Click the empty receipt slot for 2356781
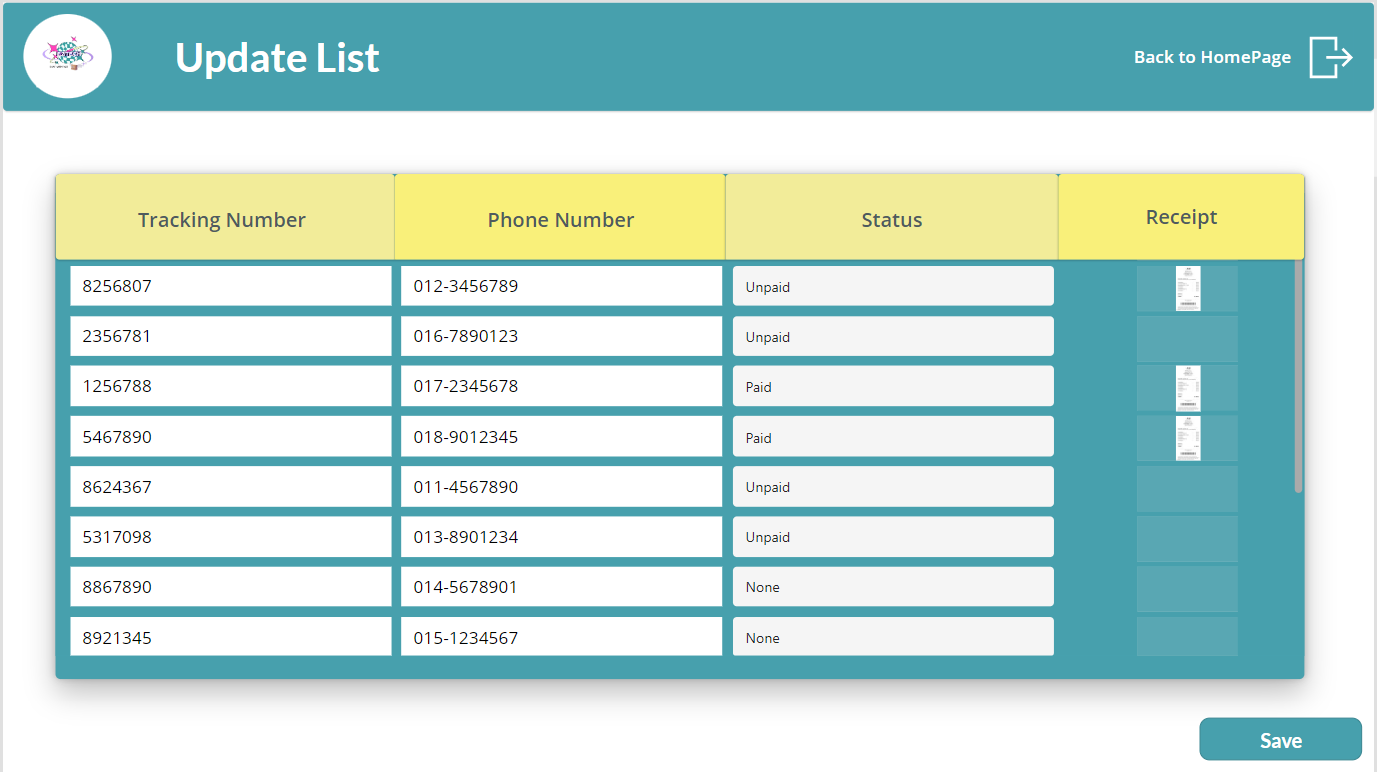Screen dimensions: 1377x772 pyautogui.click(x=1187, y=338)
